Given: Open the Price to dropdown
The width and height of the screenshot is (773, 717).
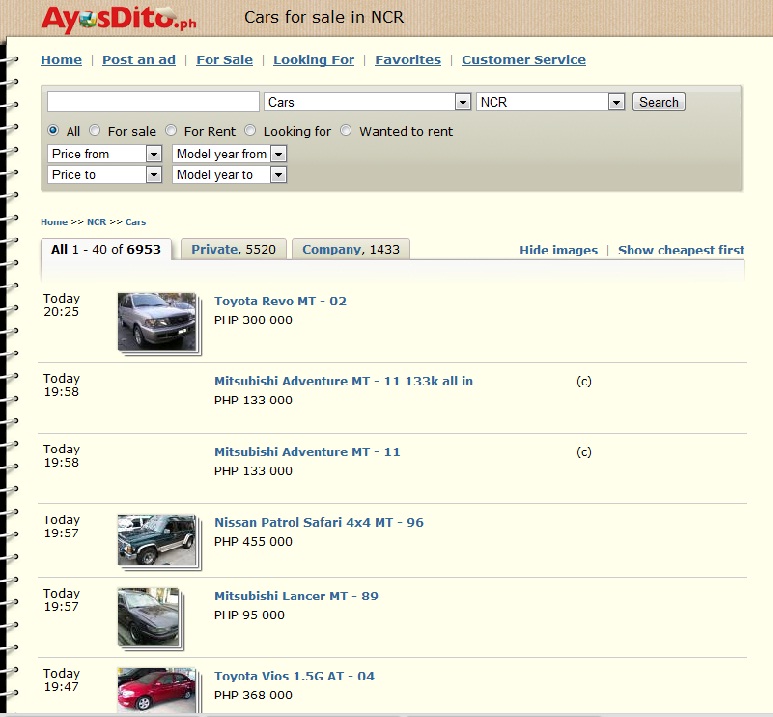Looking at the screenshot, I should 105,175.
